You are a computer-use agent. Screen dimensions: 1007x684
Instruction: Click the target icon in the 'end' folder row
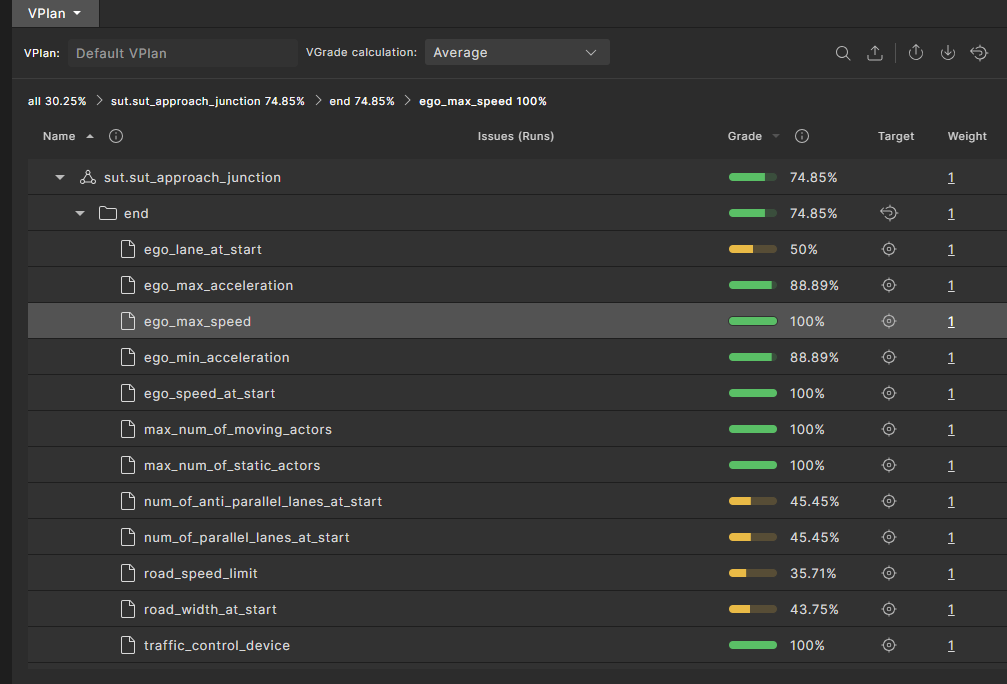click(889, 213)
